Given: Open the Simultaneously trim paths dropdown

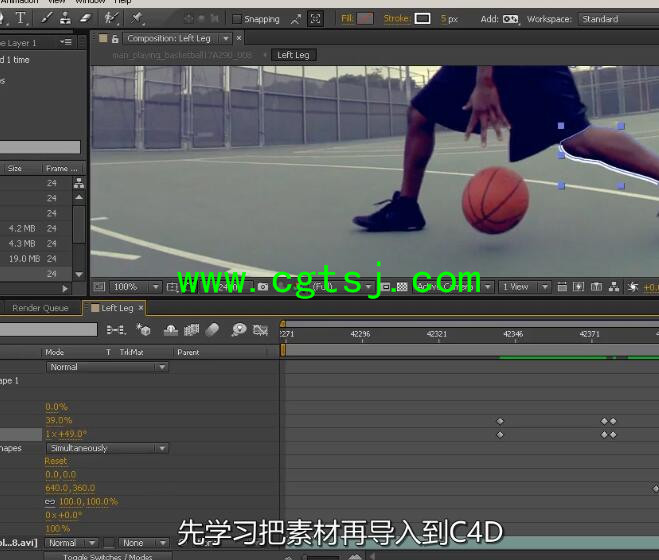Looking at the screenshot, I should pyautogui.click(x=107, y=448).
